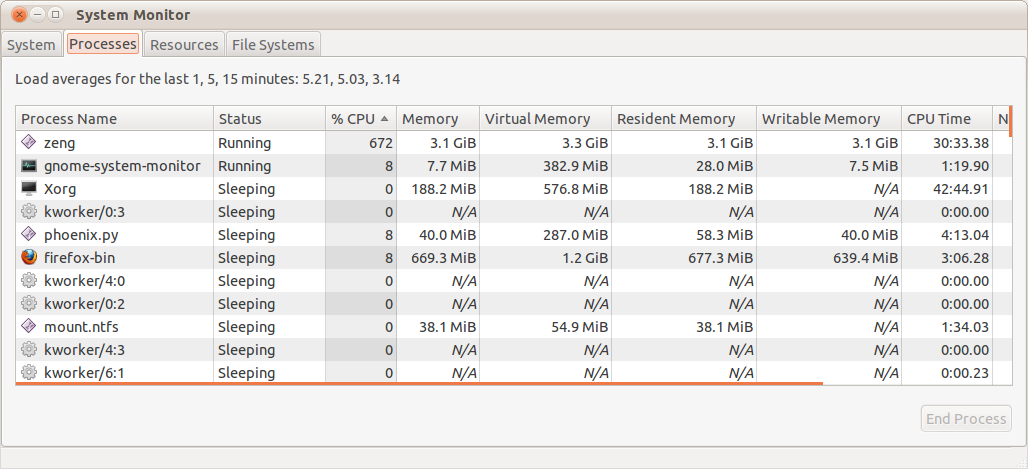The height and width of the screenshot is (469, 1028).
Task: Select the zeng process name
Action: coord(60,142)
